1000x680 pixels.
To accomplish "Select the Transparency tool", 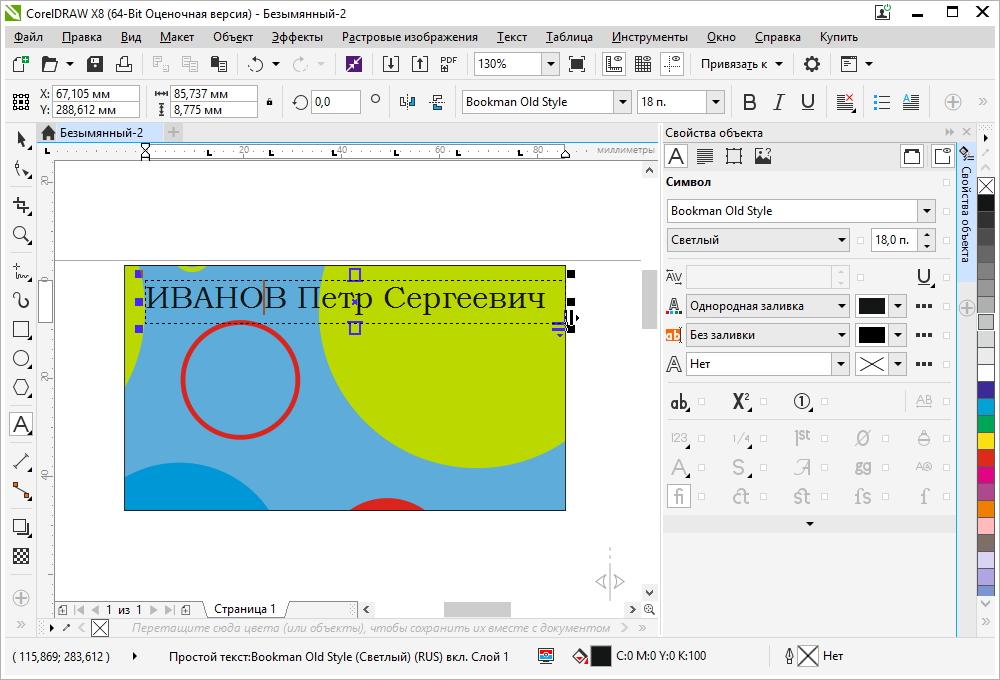I will coord(21,556).
